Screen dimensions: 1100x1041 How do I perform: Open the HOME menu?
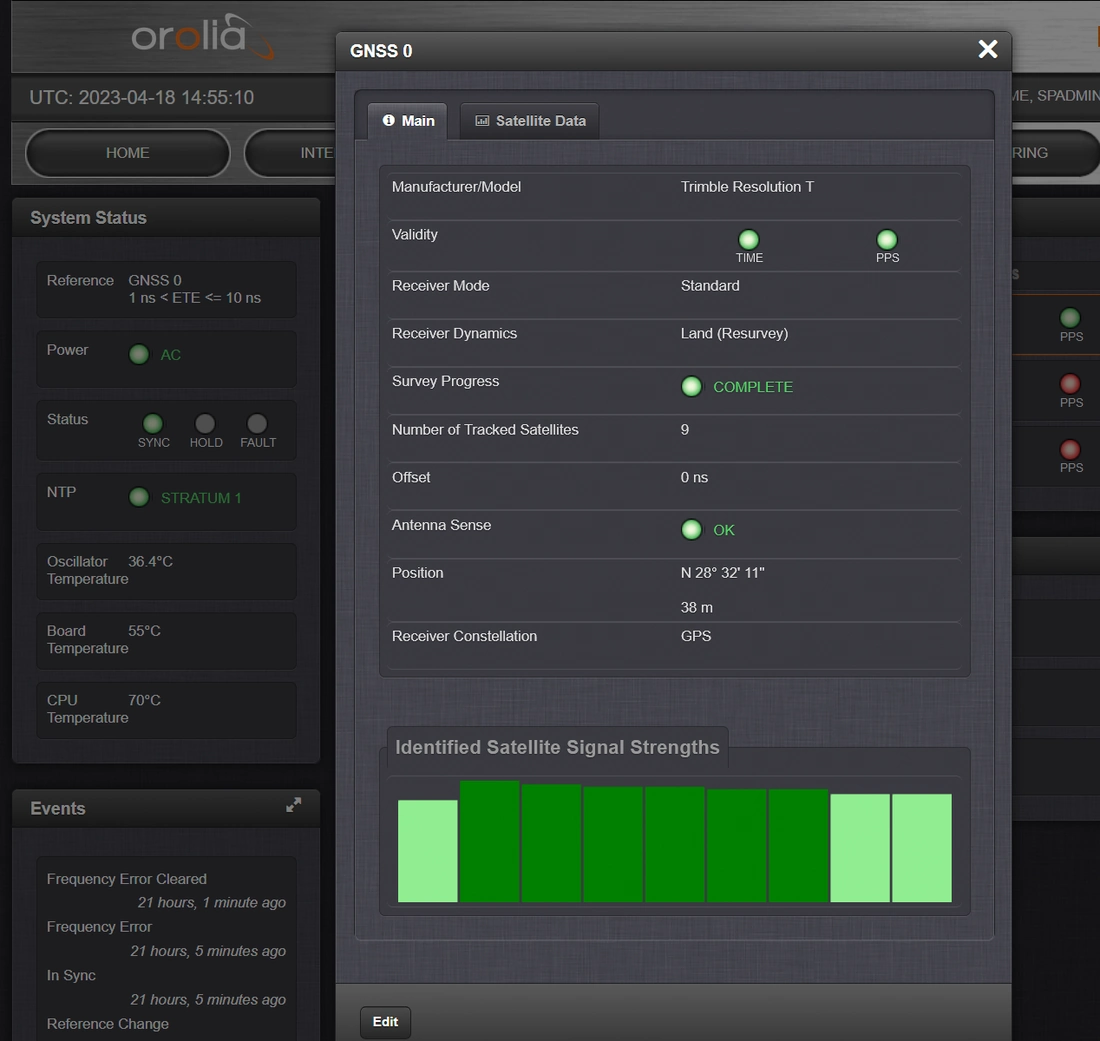pyautogui.click(x=128, y=153)
